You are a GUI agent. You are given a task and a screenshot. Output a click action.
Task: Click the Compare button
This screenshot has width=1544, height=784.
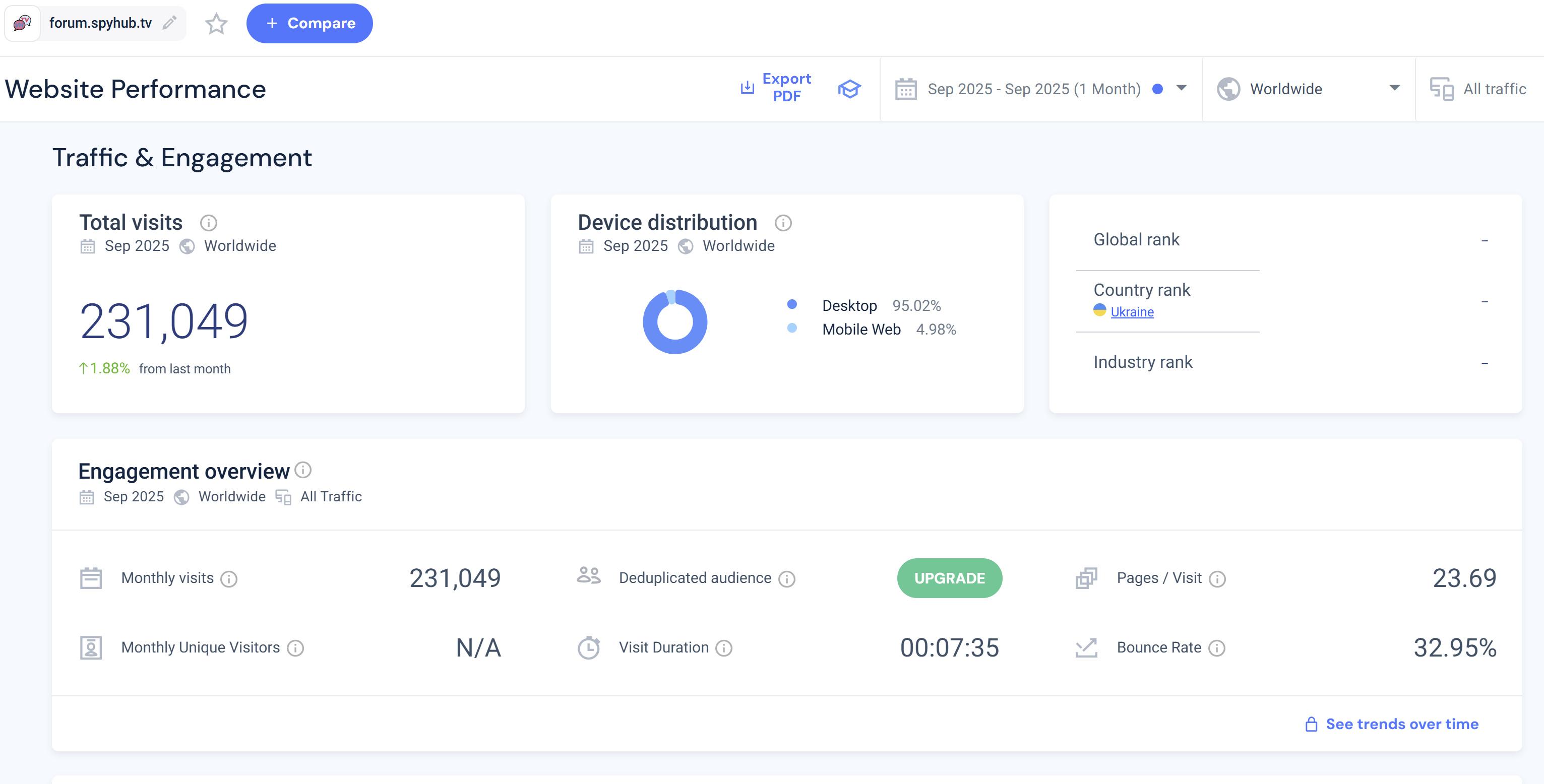(310, 23)
